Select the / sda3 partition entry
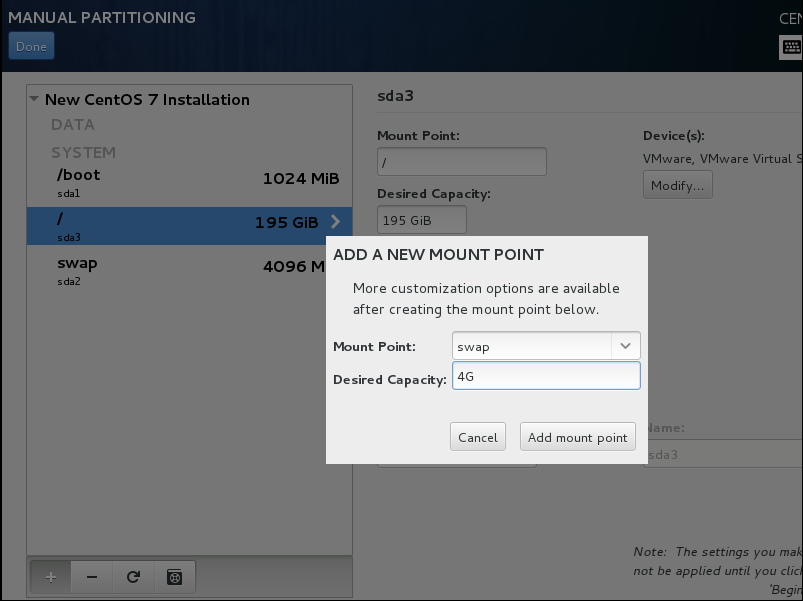This screenshot has width=803, height=601. [180, 224]
